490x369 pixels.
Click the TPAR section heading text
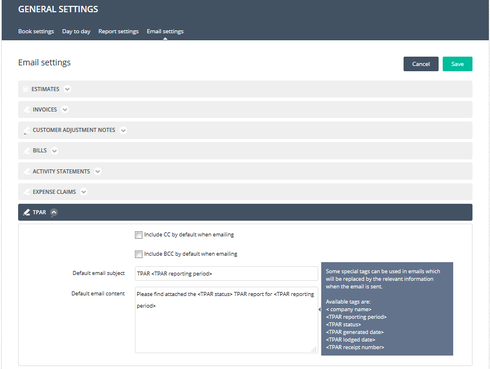point(39,212)
